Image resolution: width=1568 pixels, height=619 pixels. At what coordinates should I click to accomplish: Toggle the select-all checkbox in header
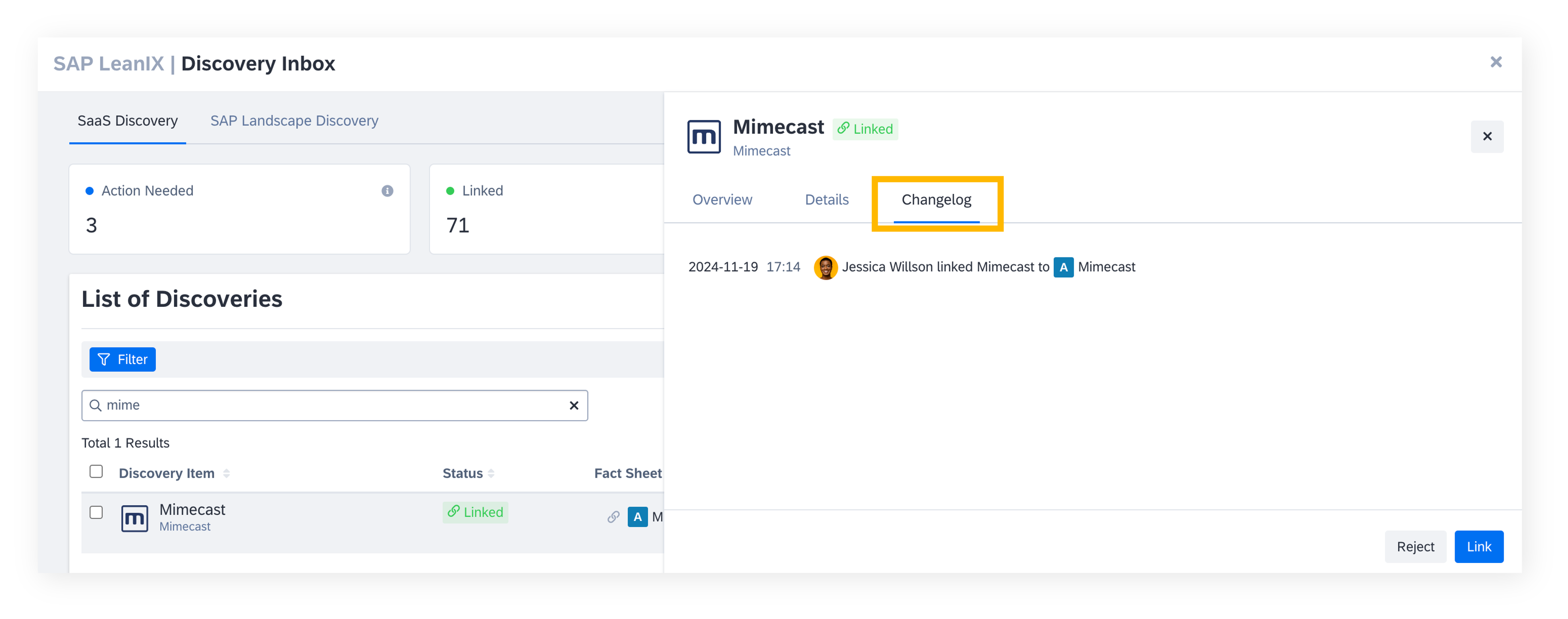point(96,472)
